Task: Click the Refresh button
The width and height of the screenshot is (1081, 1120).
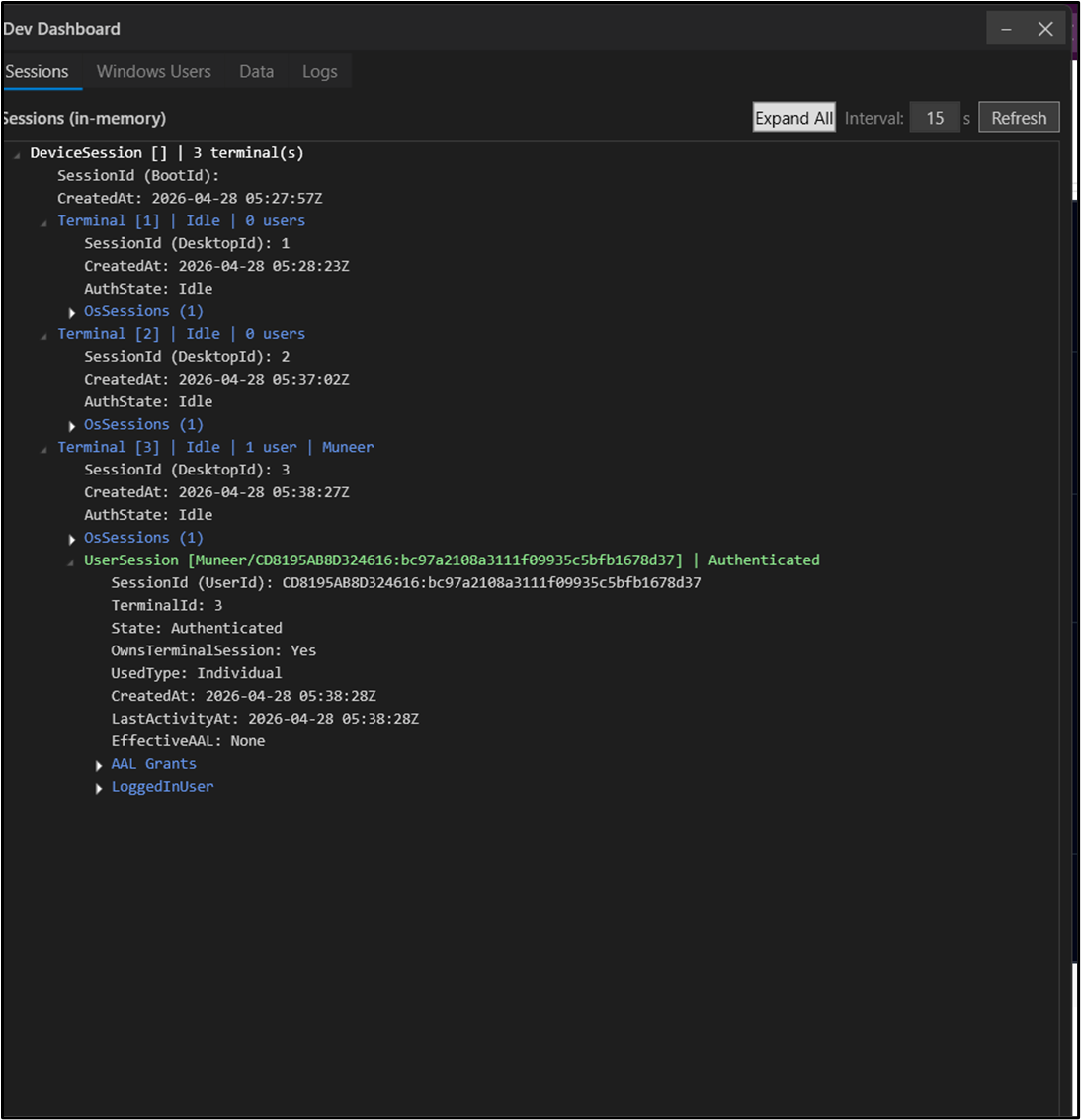Action: click(x=1019, y=118)
